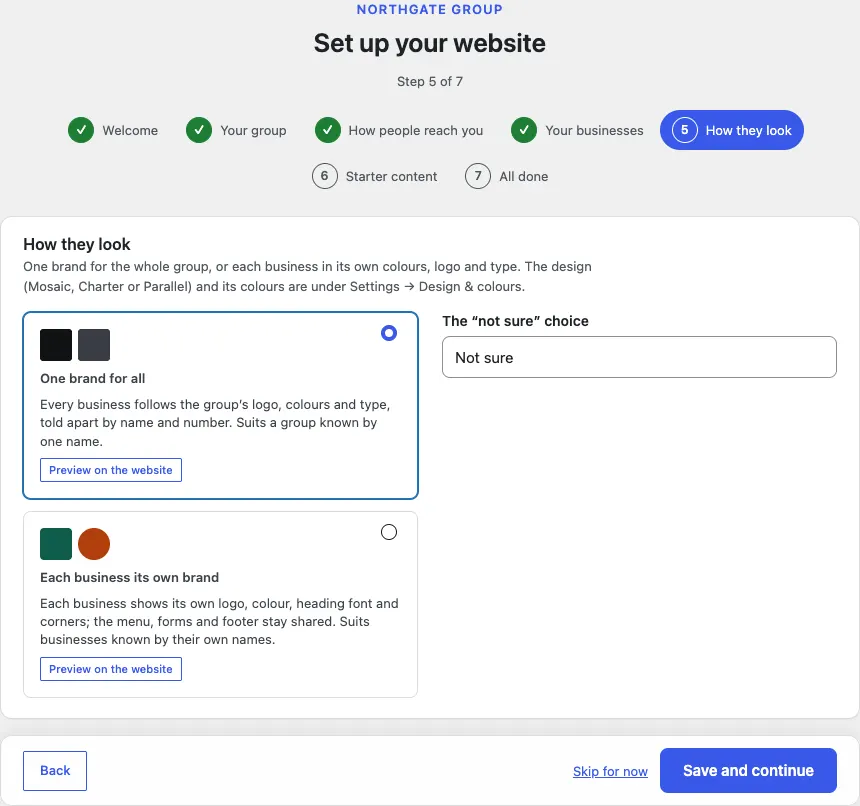
Task: Click the step 6 circle icon
Action: click(325, 176)
